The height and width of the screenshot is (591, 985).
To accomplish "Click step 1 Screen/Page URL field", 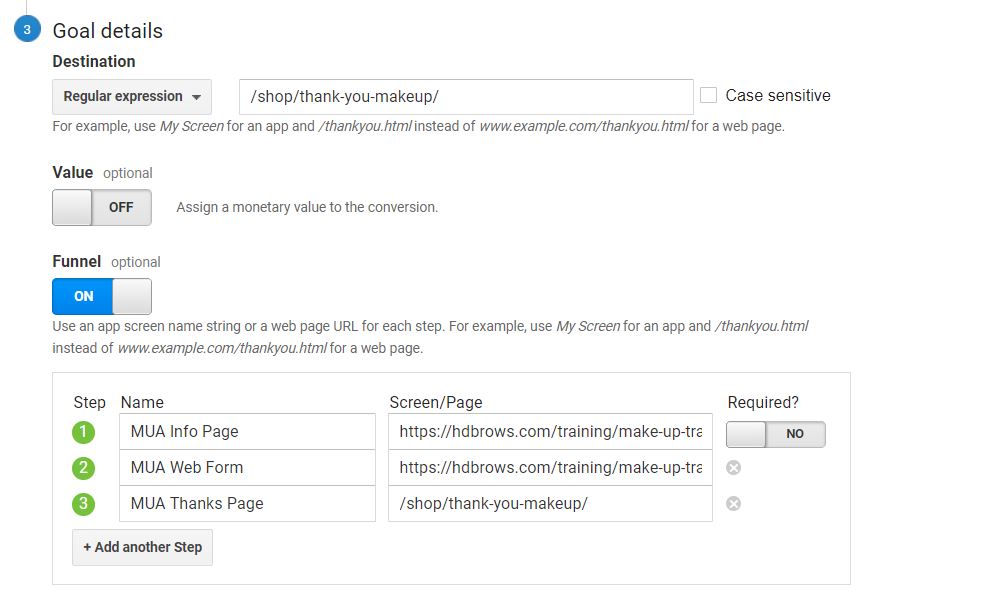I will [x=550, y=432].
